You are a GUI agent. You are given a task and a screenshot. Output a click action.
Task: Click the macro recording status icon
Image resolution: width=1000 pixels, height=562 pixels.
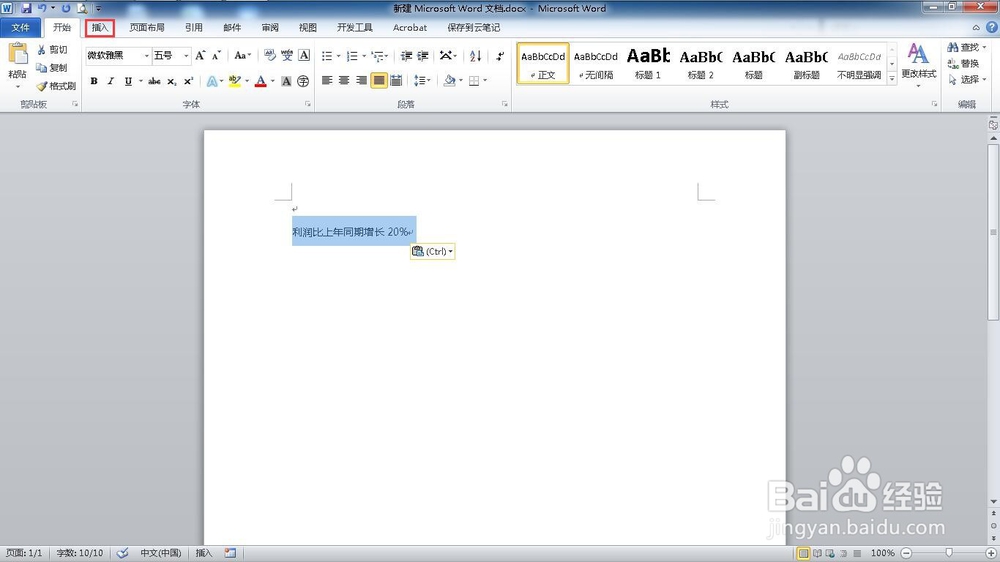click(230, 553)
